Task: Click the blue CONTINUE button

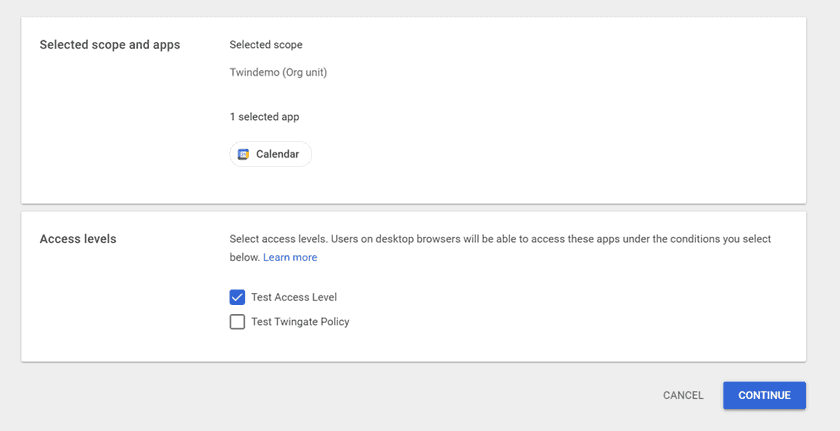Action: tap(764, 395)
